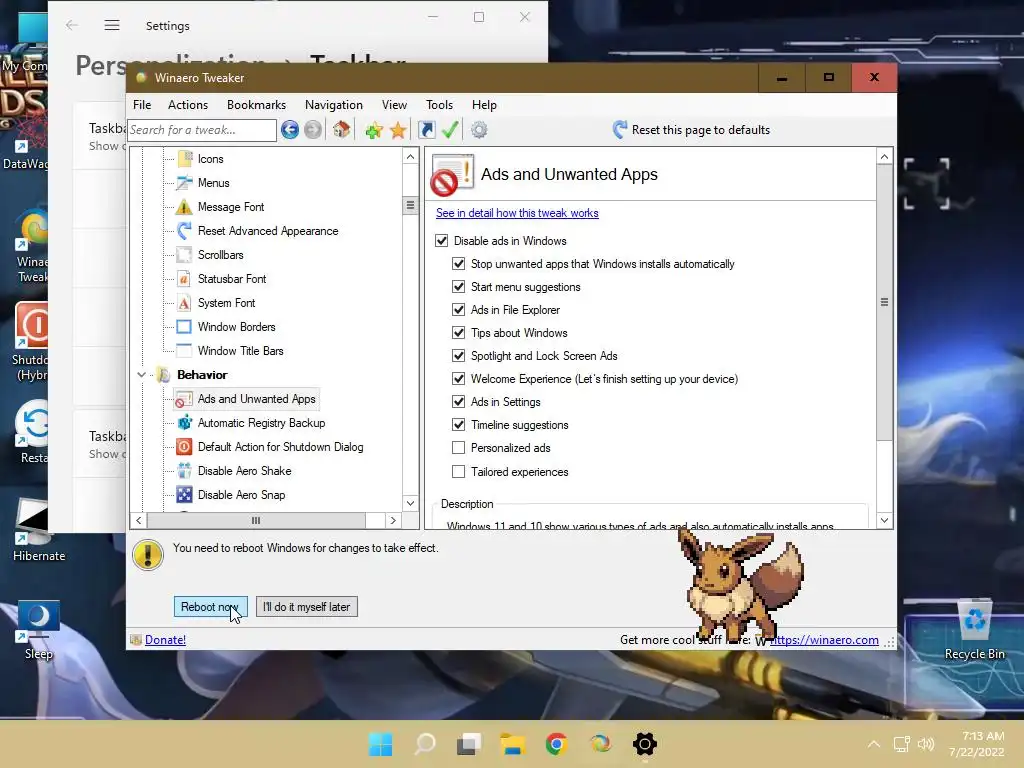The height and width of the screenshot is (768, 1024).
Task: Click tree panel scroll up arrow
Action: point(410,157)
